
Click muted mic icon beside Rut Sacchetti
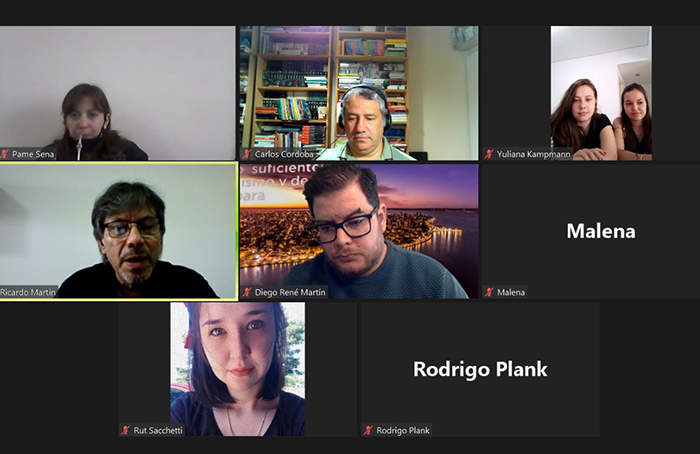pyautogui.click(x=126, y=430)
